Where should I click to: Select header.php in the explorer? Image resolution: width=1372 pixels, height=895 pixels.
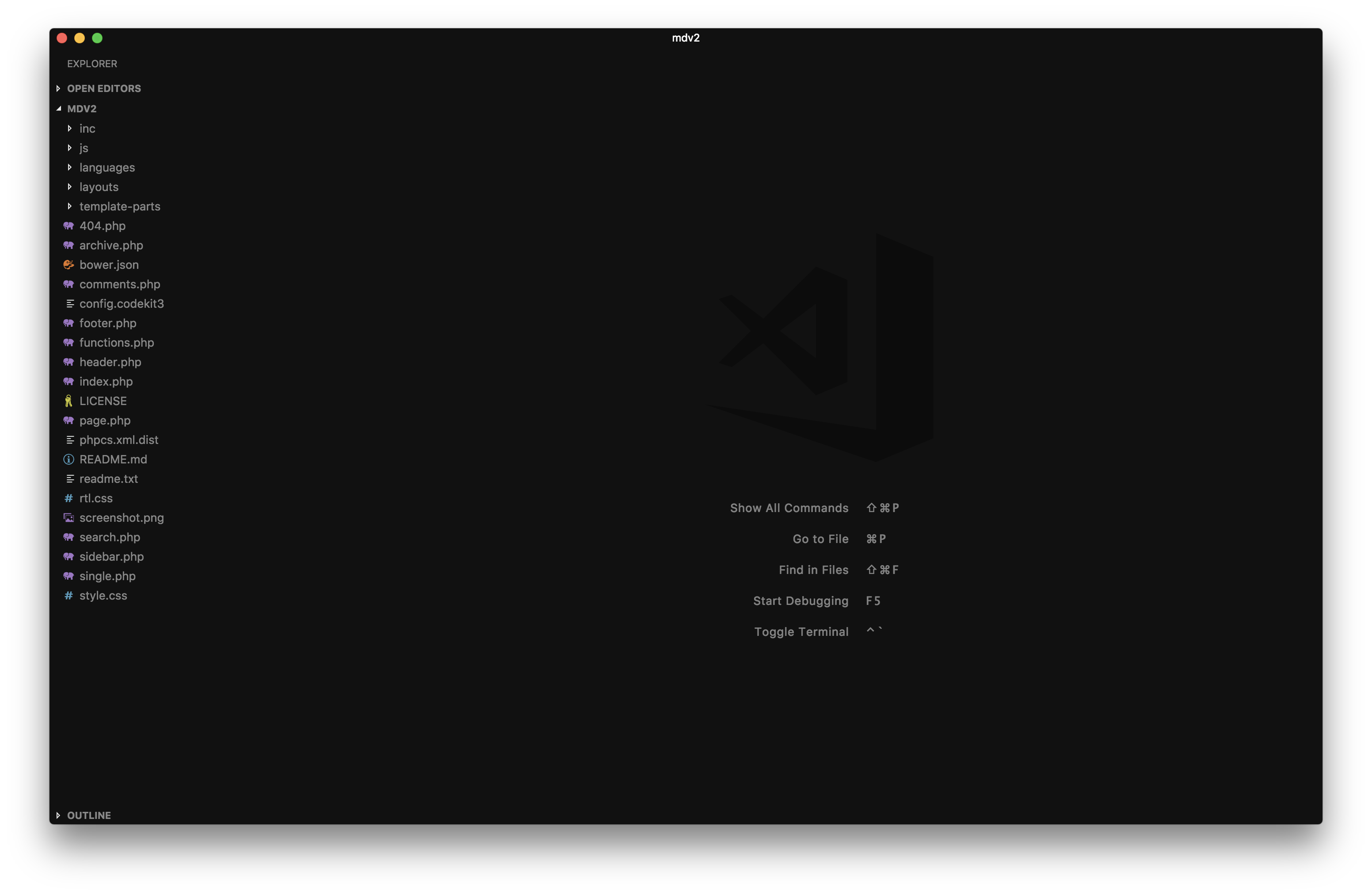110,362
